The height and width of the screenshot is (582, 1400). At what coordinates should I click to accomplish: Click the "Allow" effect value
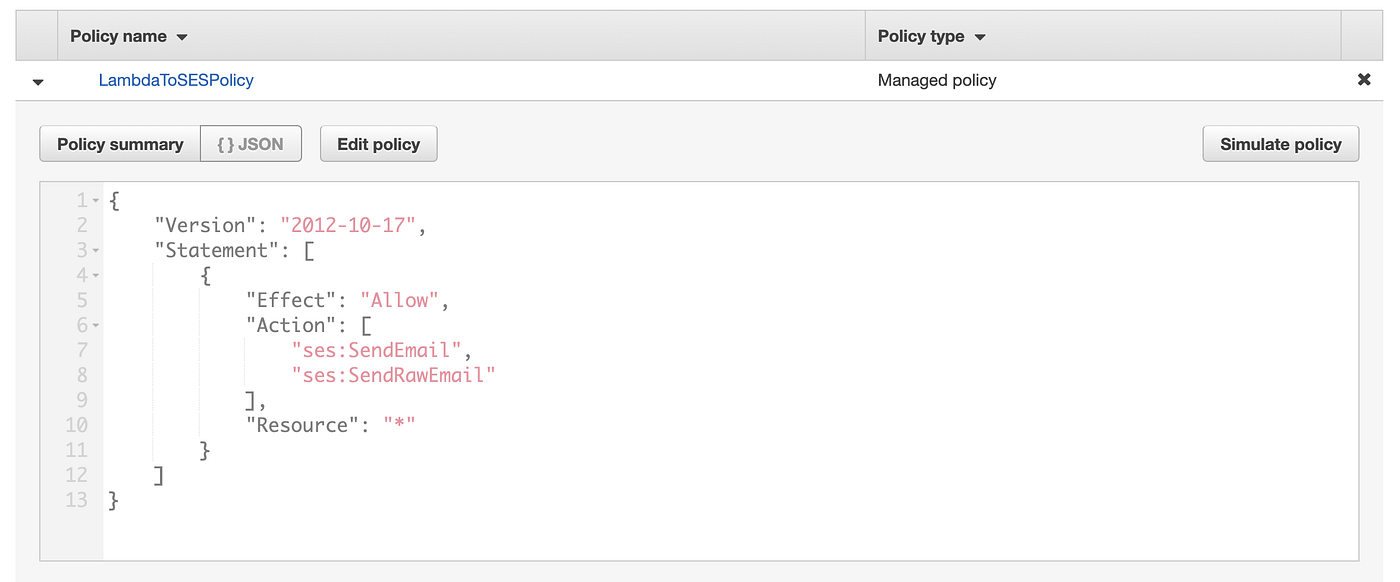coord(400,300)
